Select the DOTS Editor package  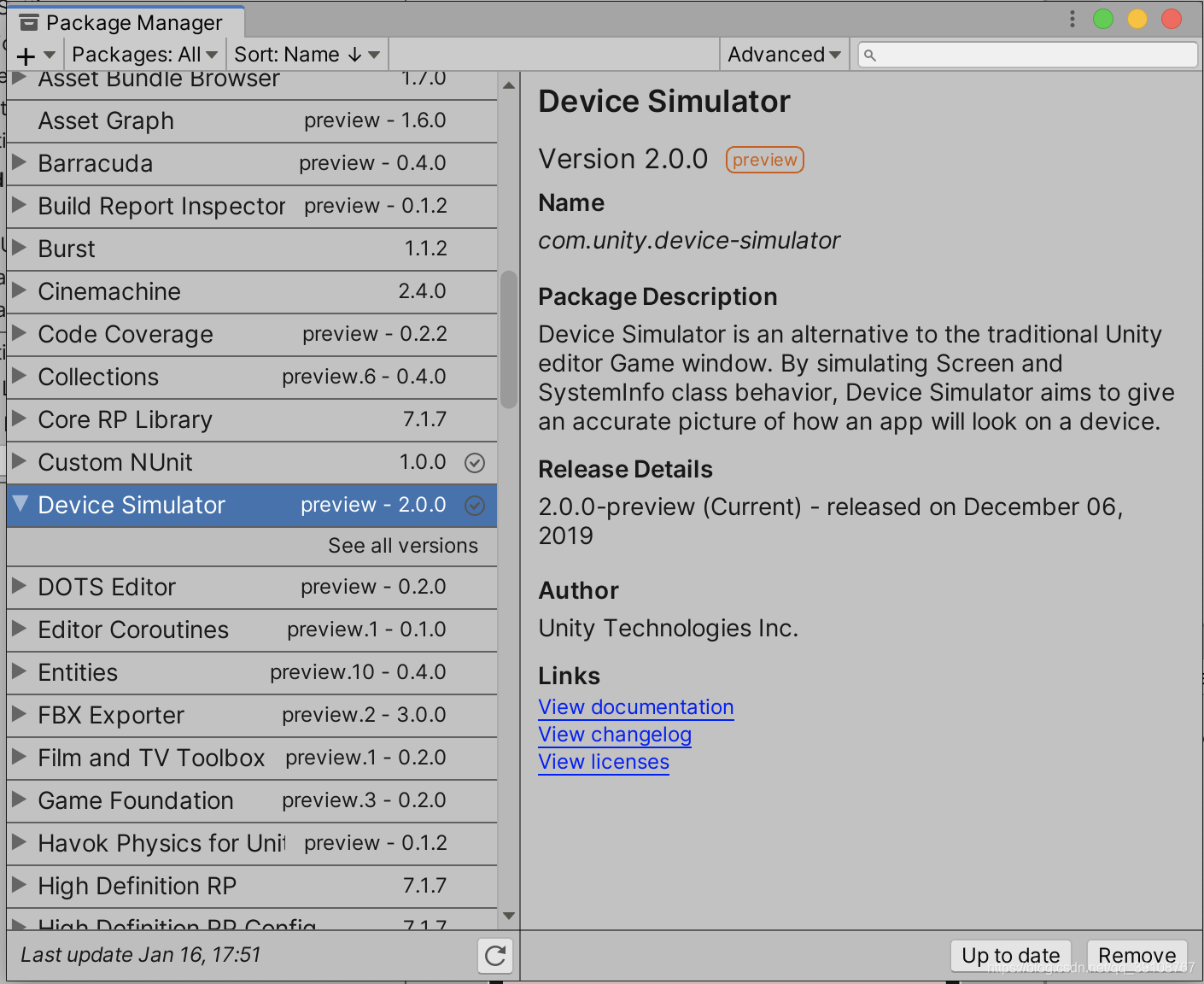[x=107, y=587]
